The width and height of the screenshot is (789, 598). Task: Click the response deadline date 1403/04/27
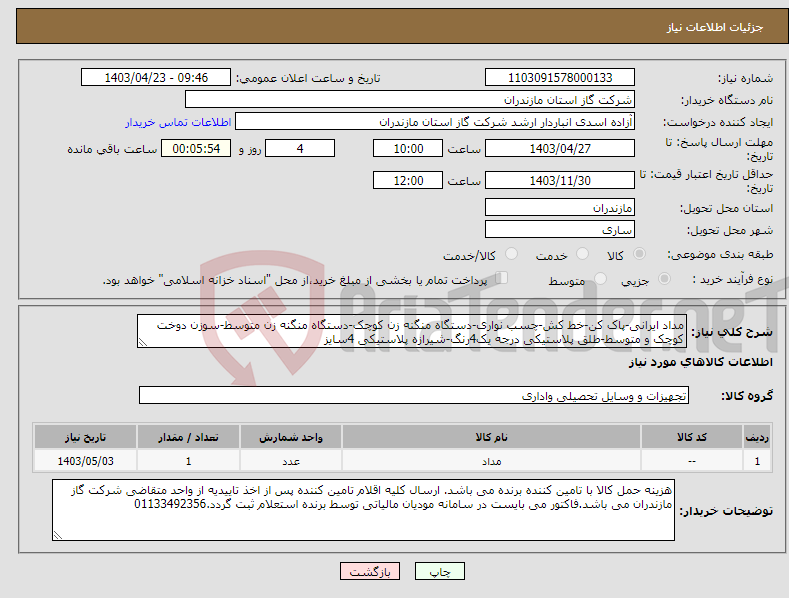click(560, 148)
